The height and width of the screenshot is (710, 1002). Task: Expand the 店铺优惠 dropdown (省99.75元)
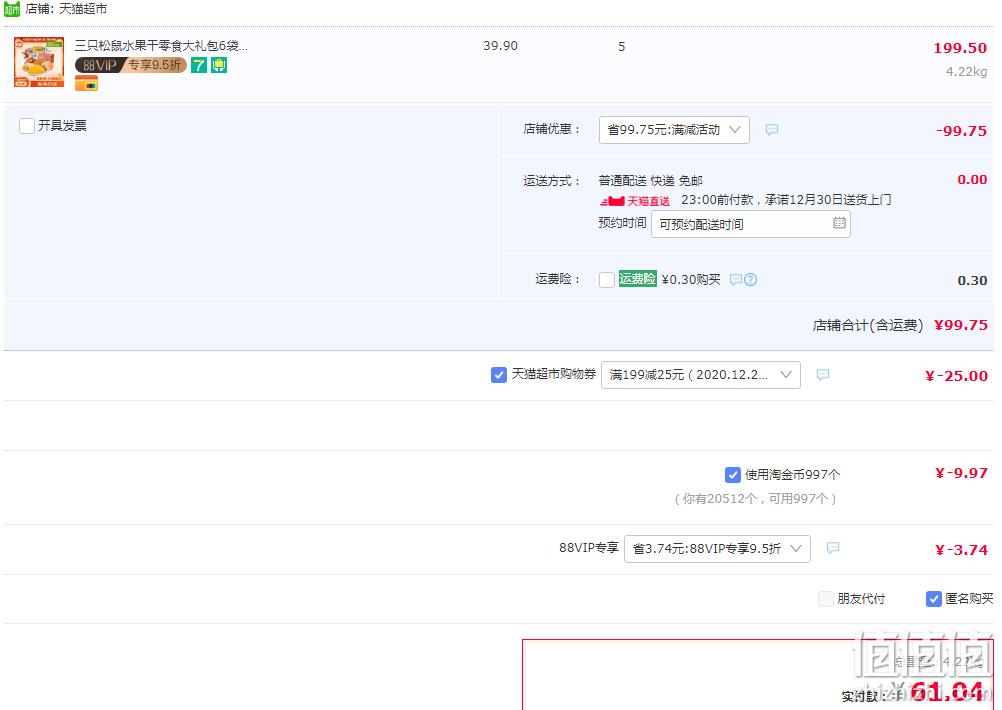tap(674, 130)
